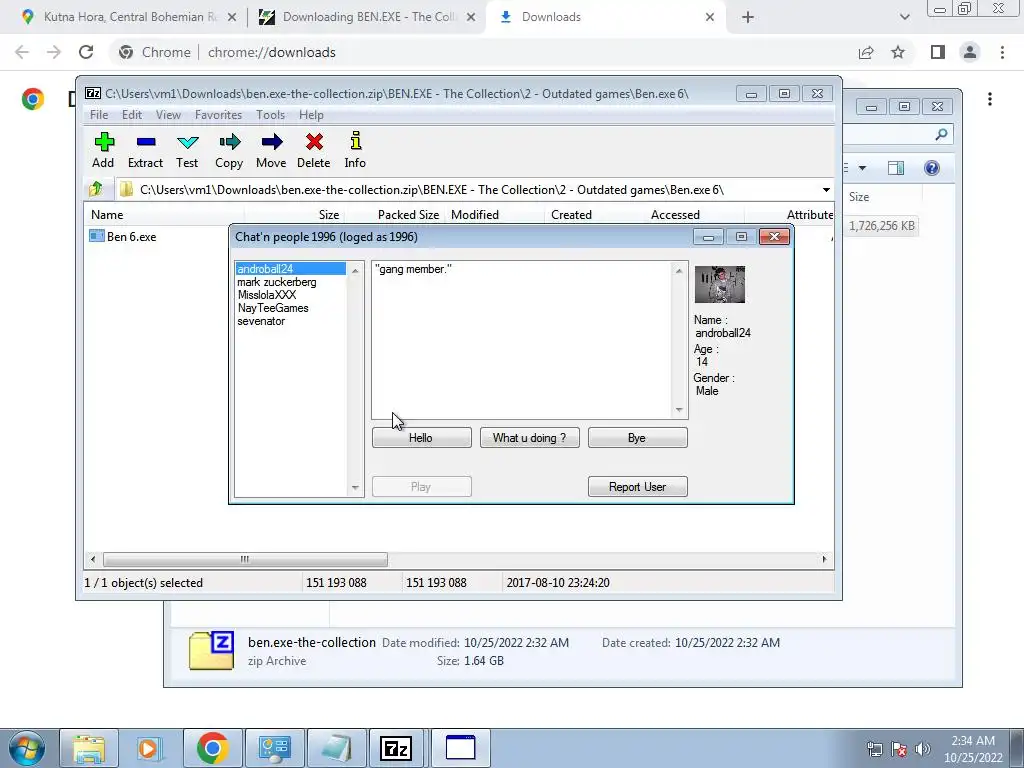
Task: Open File Explorer from the taskbar
Action: click(89, 748)
